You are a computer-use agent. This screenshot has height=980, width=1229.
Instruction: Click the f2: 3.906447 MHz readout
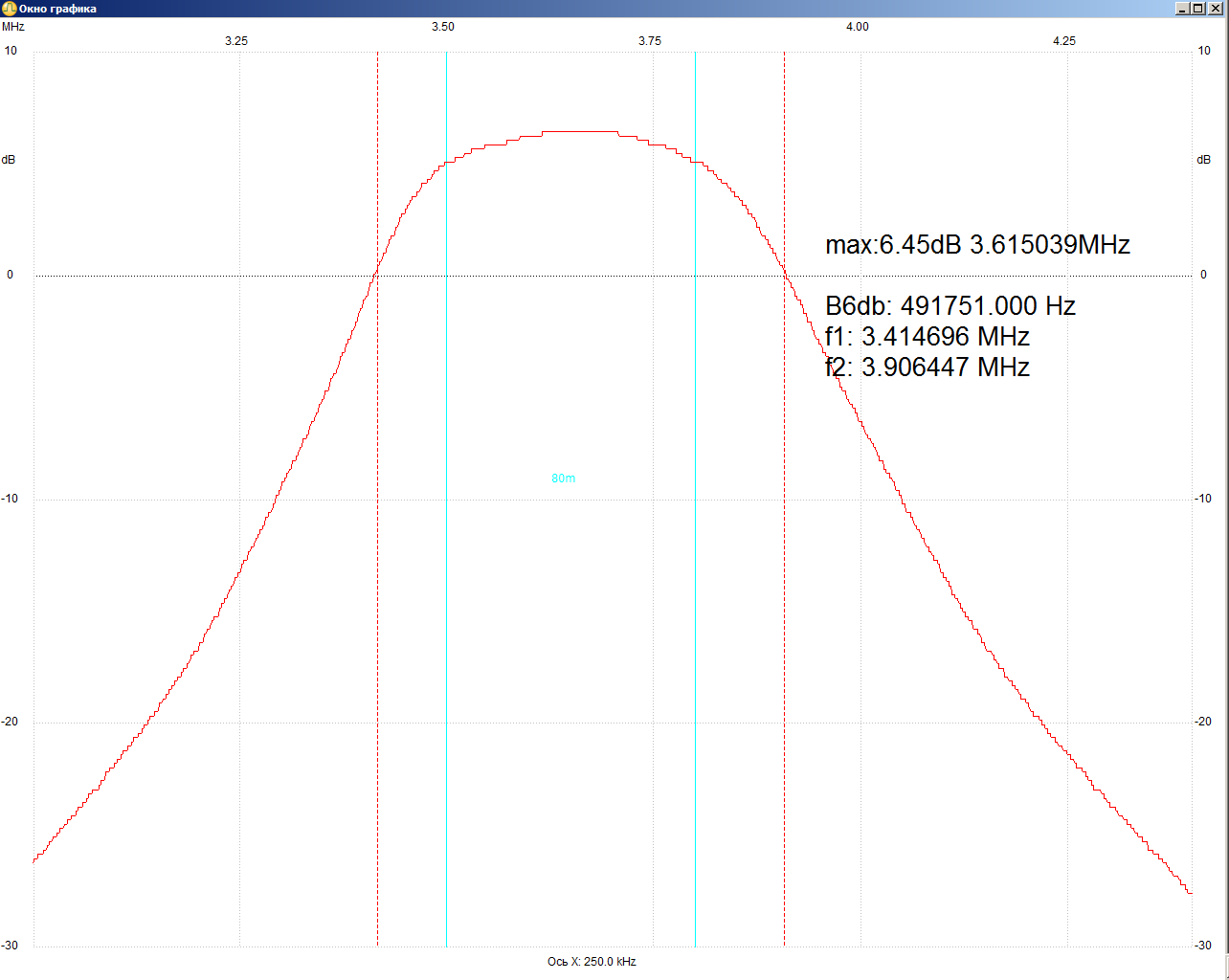(927, 367)
